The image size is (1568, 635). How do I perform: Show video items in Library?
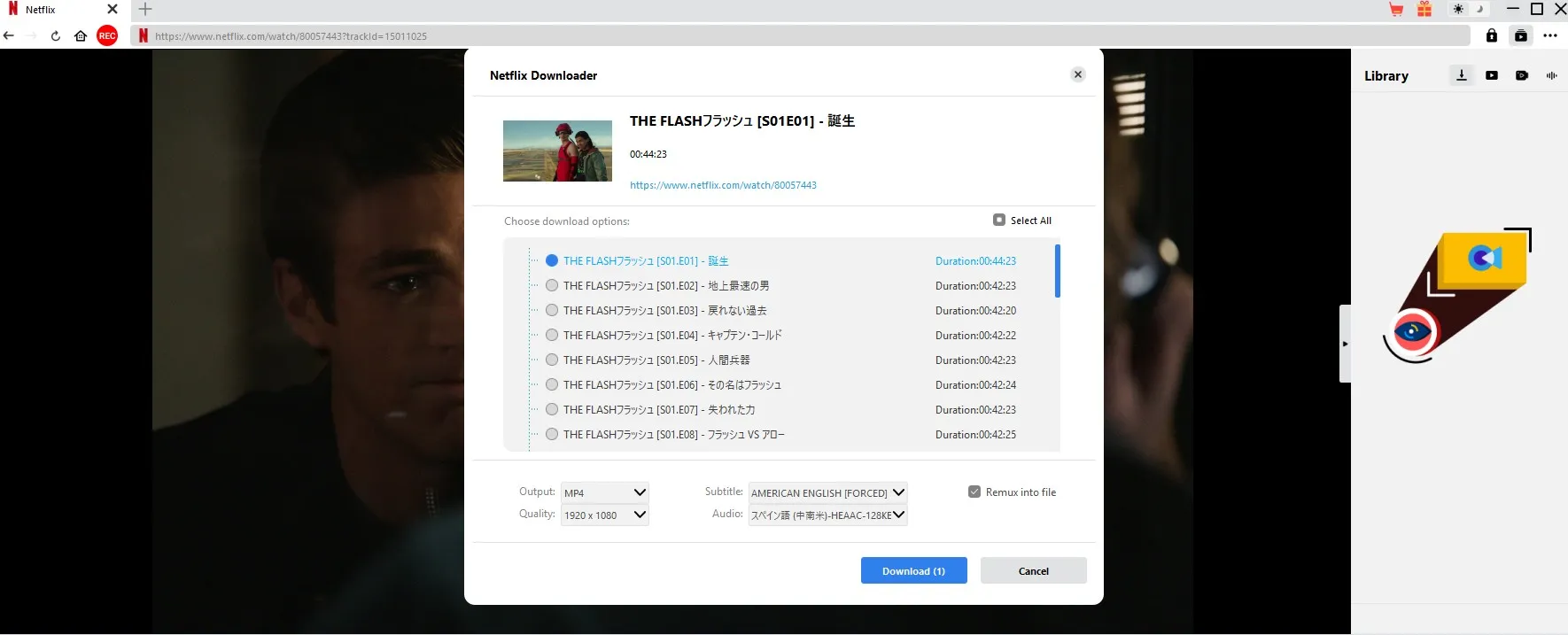coord(1492,75)
